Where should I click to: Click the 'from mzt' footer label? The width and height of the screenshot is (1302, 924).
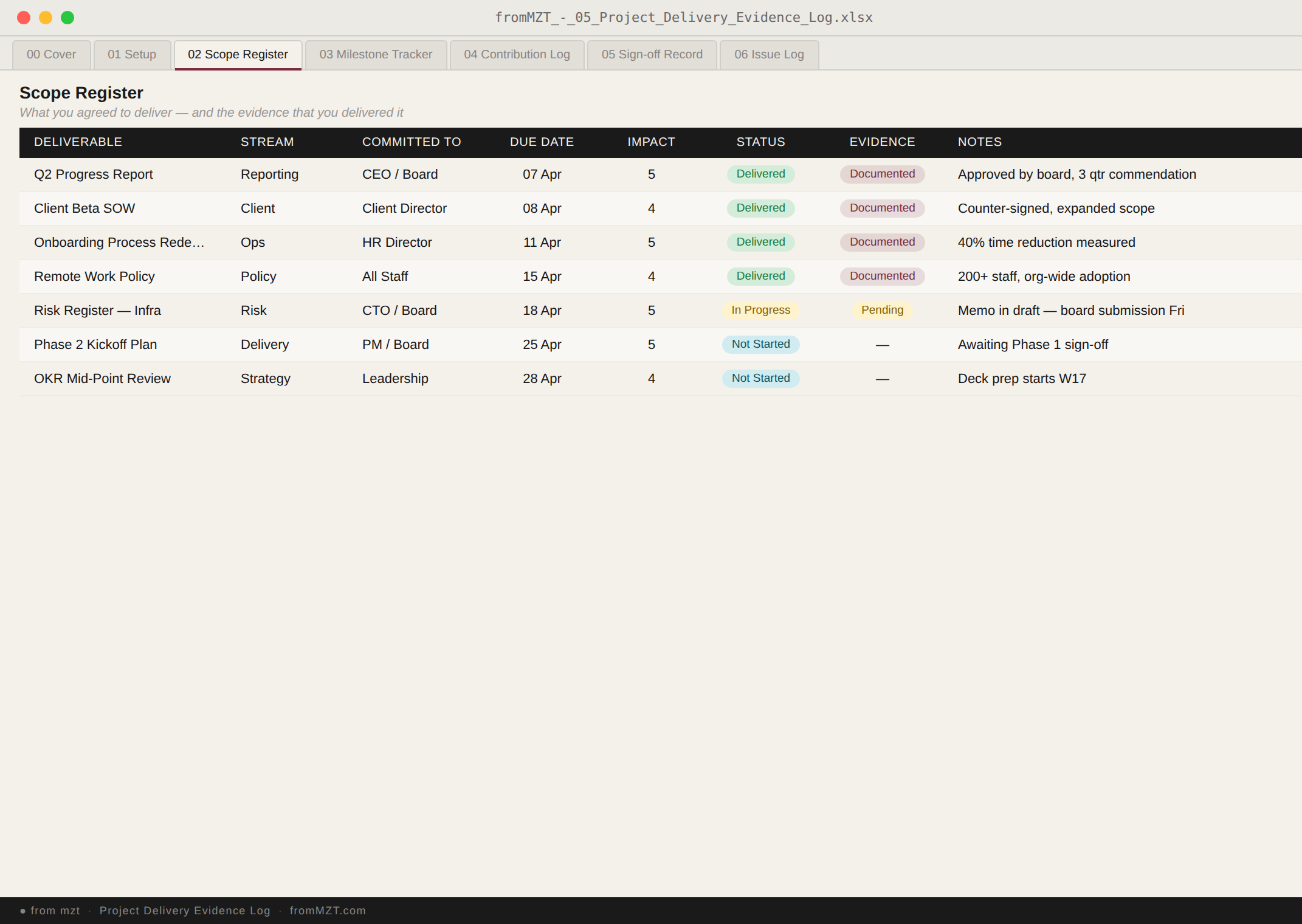point(55,911)
